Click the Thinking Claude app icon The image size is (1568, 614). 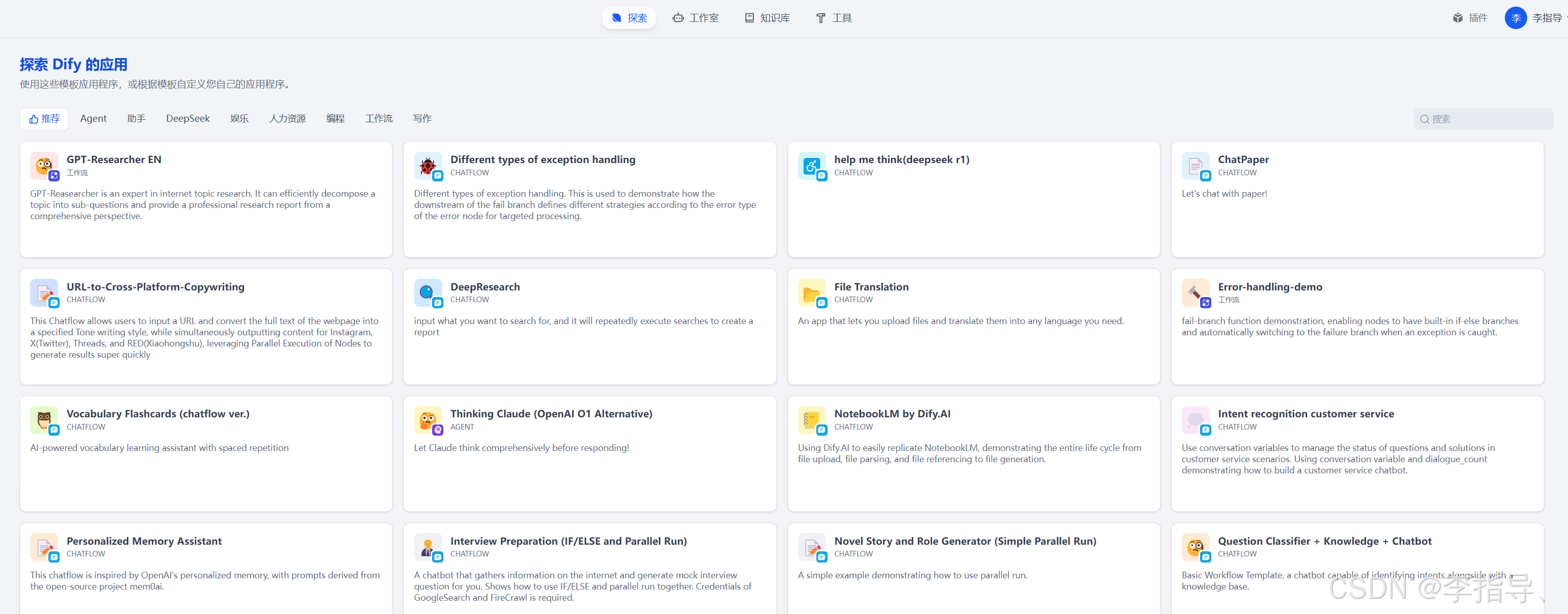click(x=428, y=420)
